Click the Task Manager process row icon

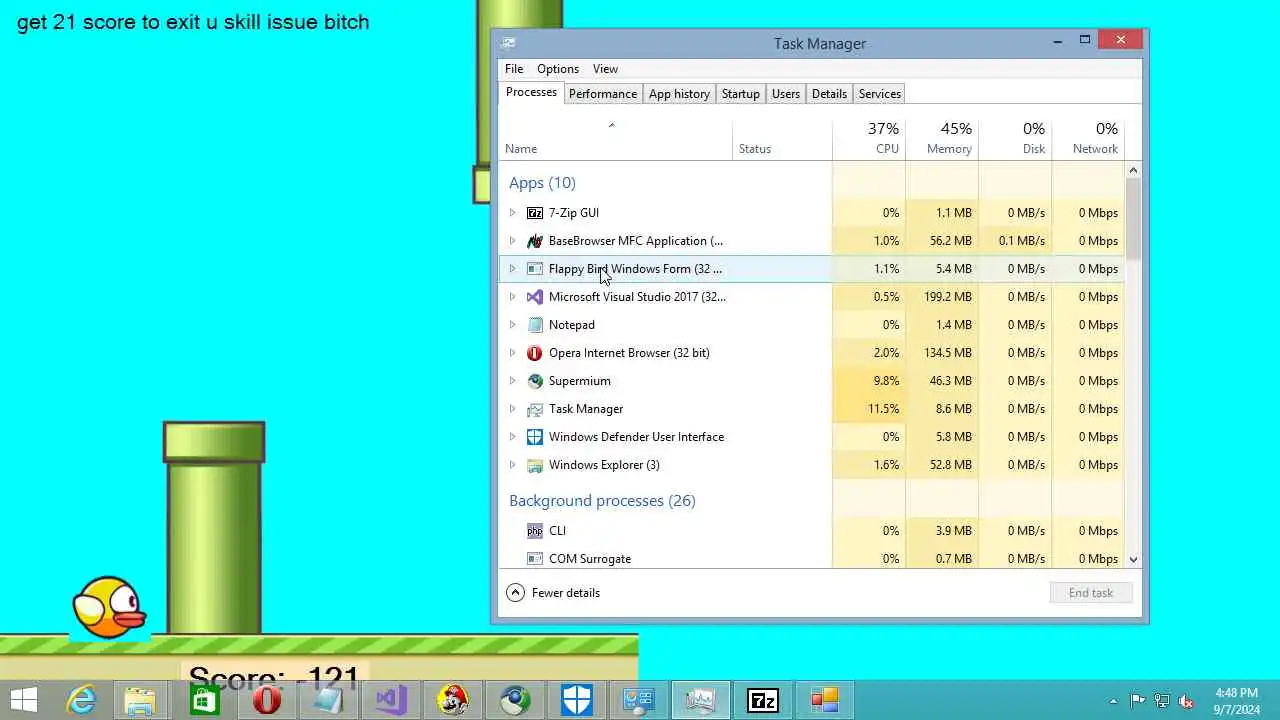tap(535, 409)
